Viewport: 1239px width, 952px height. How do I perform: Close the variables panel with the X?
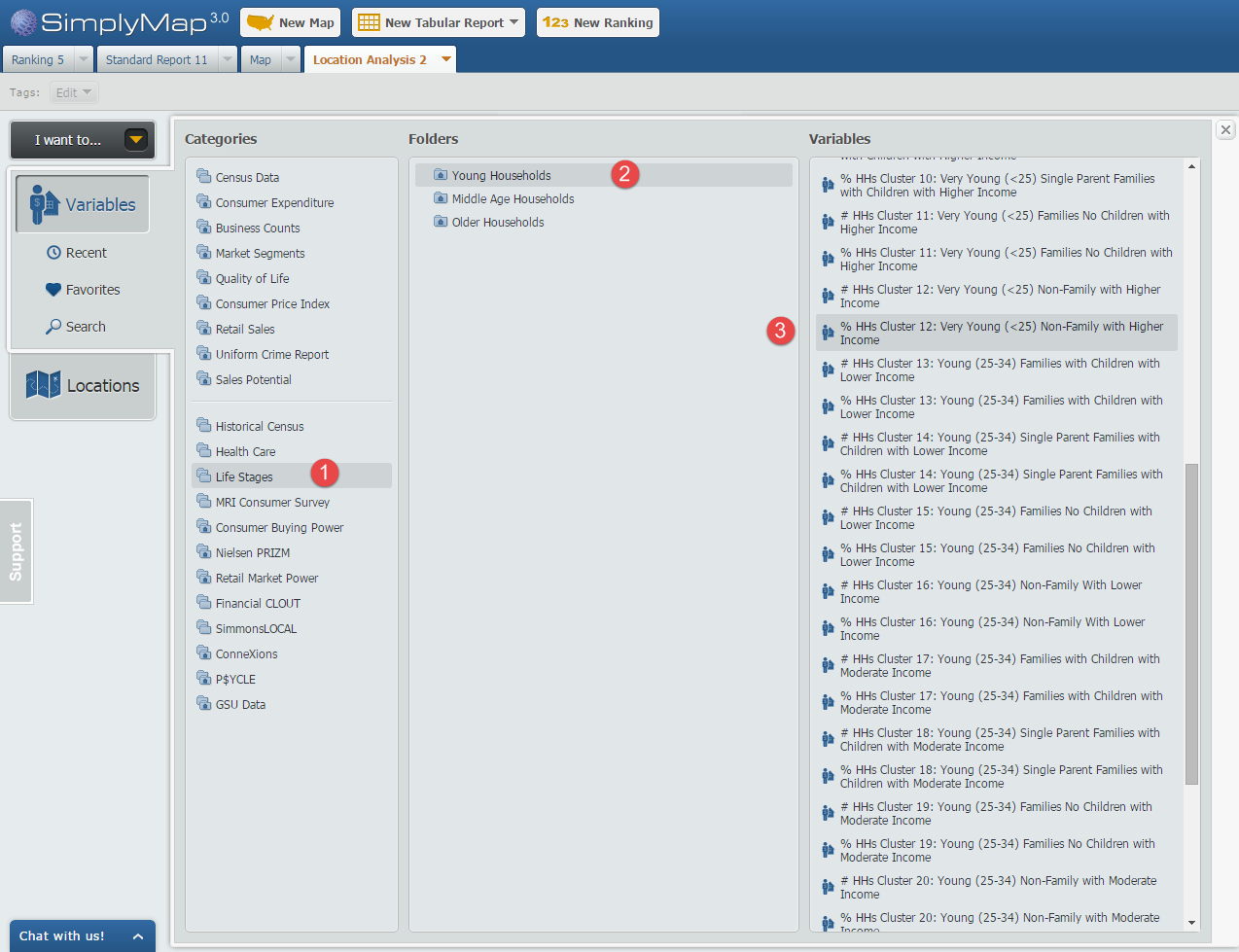pos(1226,129)
